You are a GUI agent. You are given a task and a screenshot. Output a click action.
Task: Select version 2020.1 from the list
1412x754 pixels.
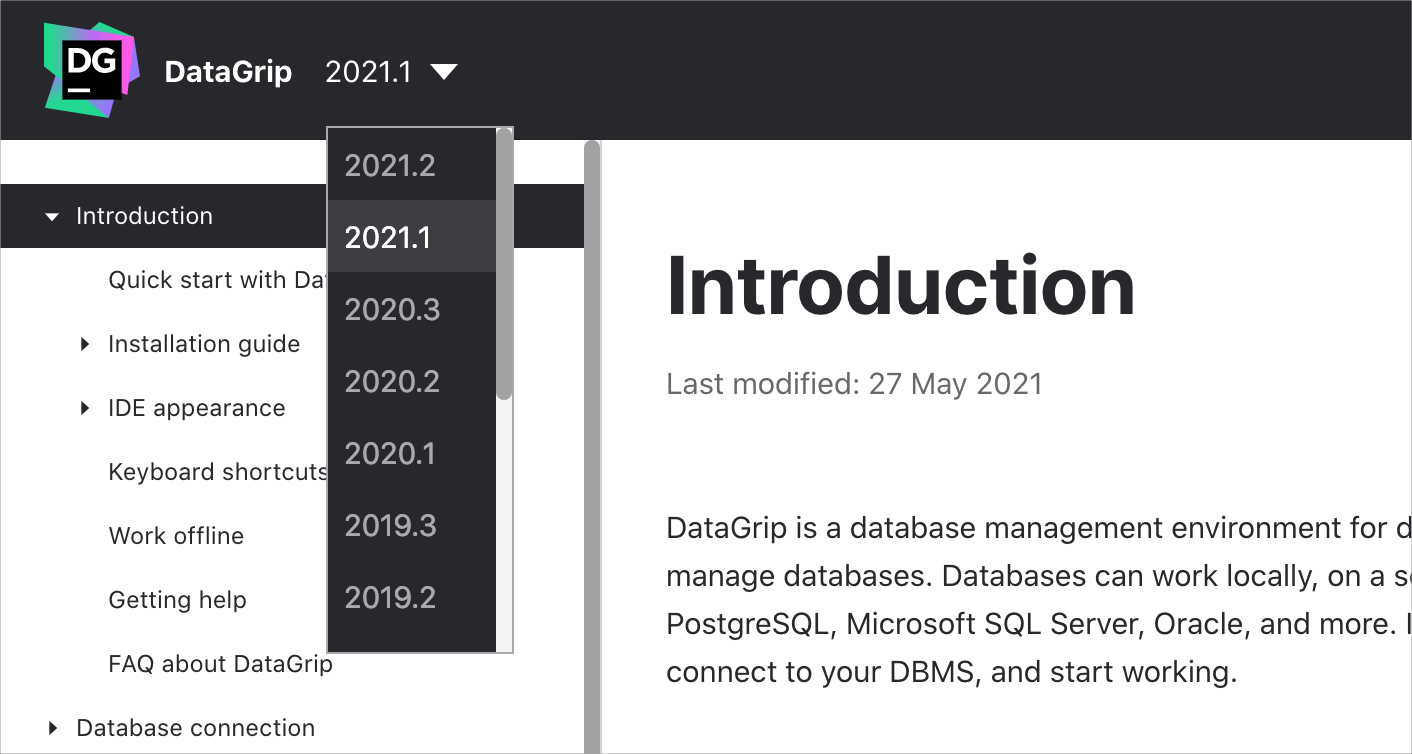(390, 453)
